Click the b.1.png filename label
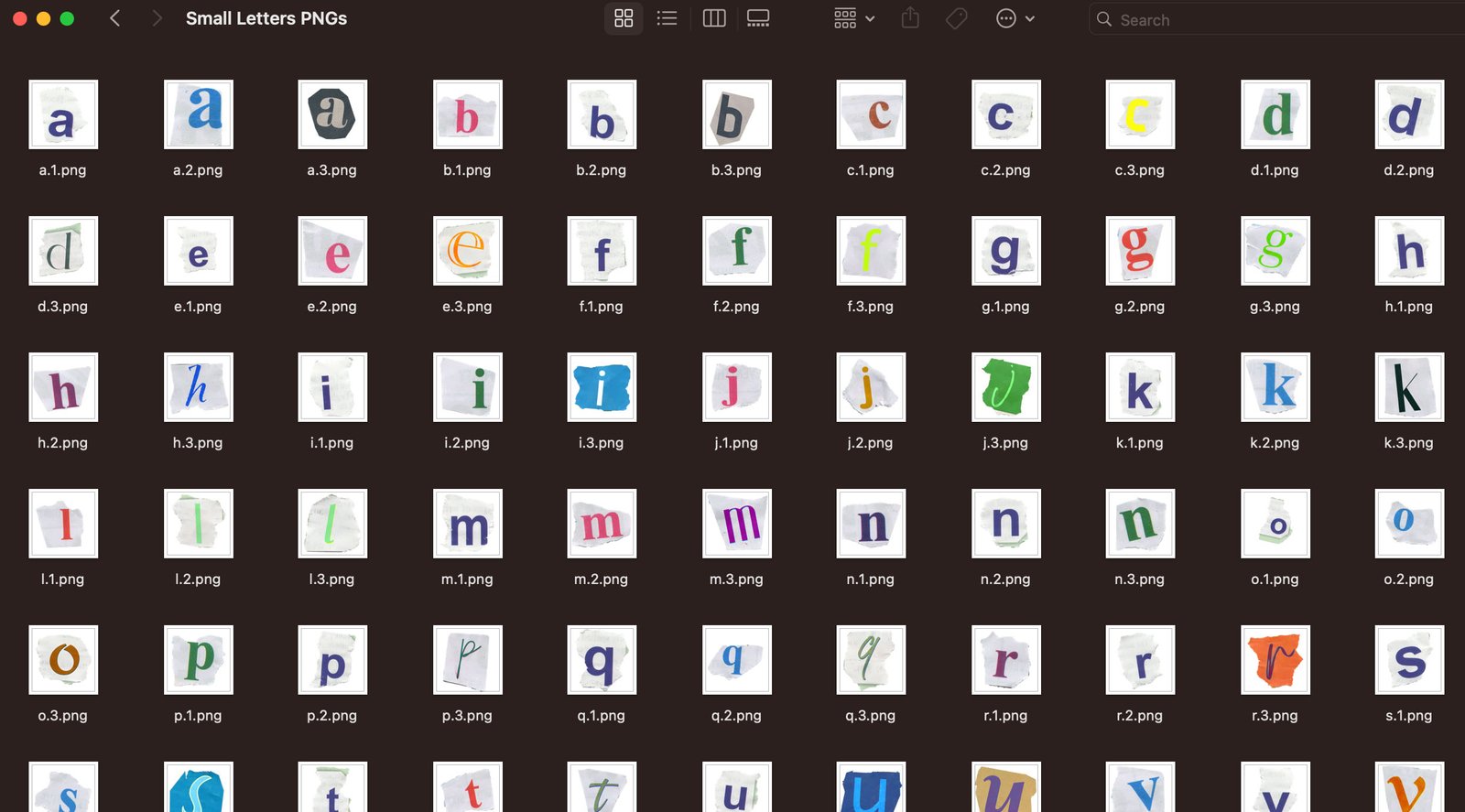The width and height of the screenshot is (1465, 812). [467, 170]
